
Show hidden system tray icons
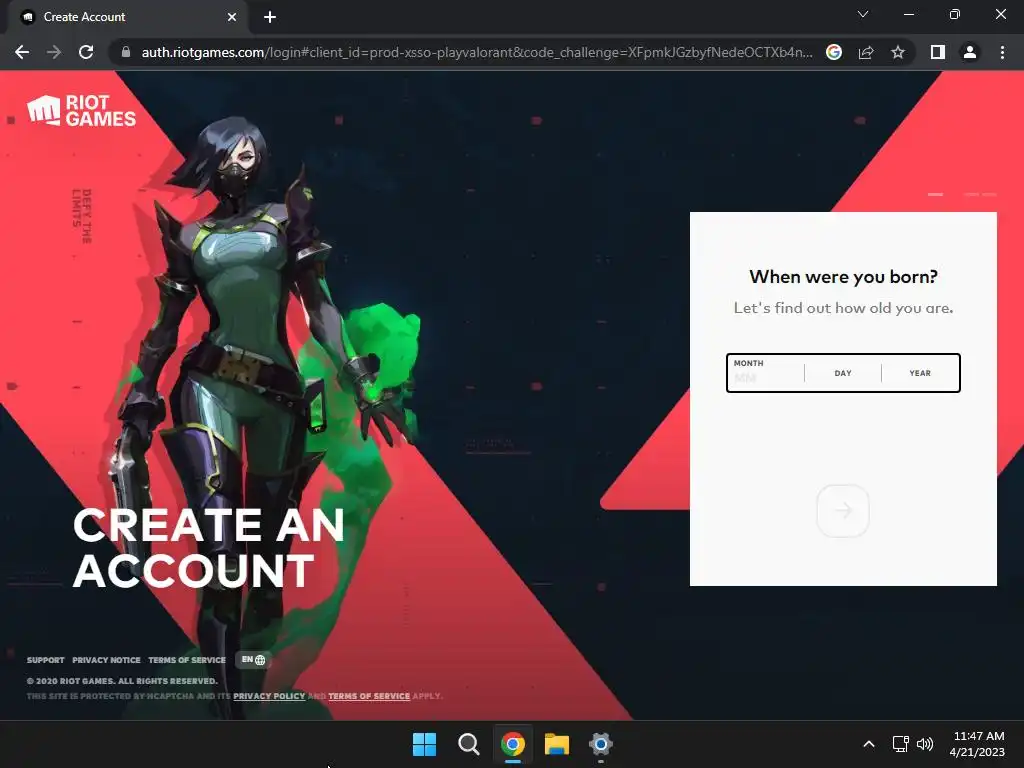(869, 744)
